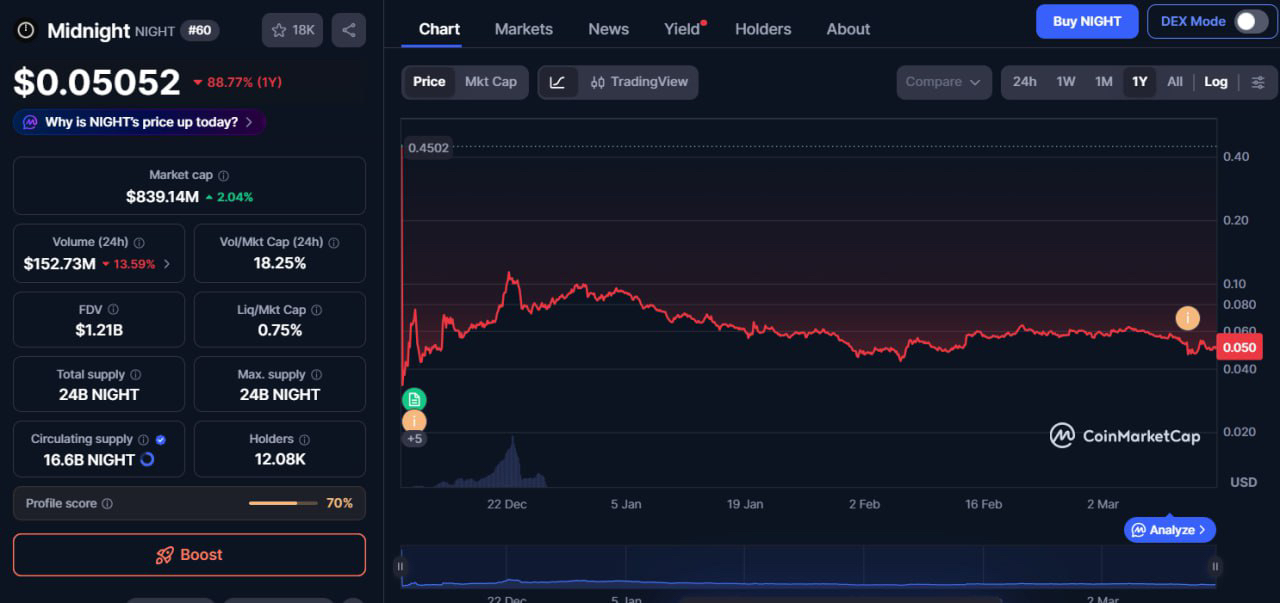Open the Markets tab
The width and height of the screenshot is (1280, 603).
pyautogui.click(x=524, y=29)
